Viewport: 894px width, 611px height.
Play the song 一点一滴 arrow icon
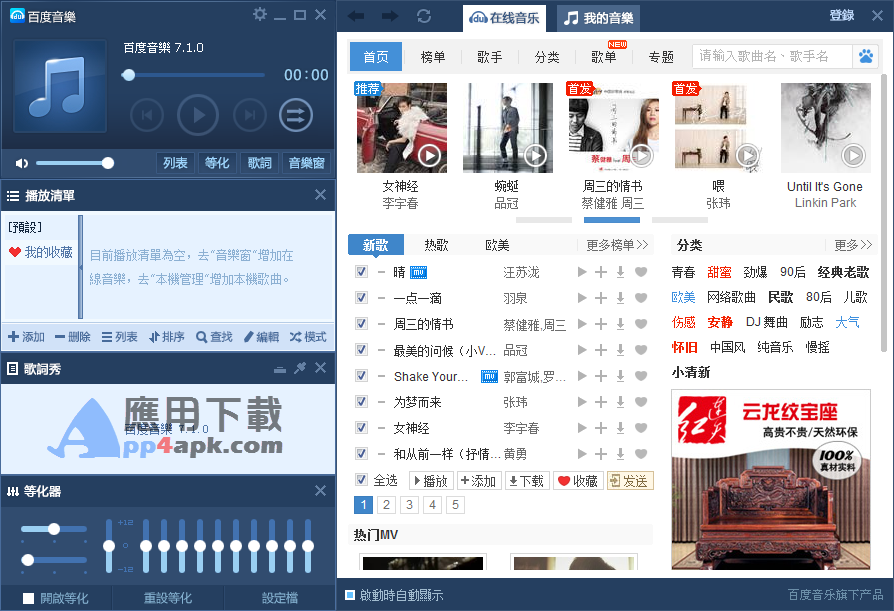[582, 298]
